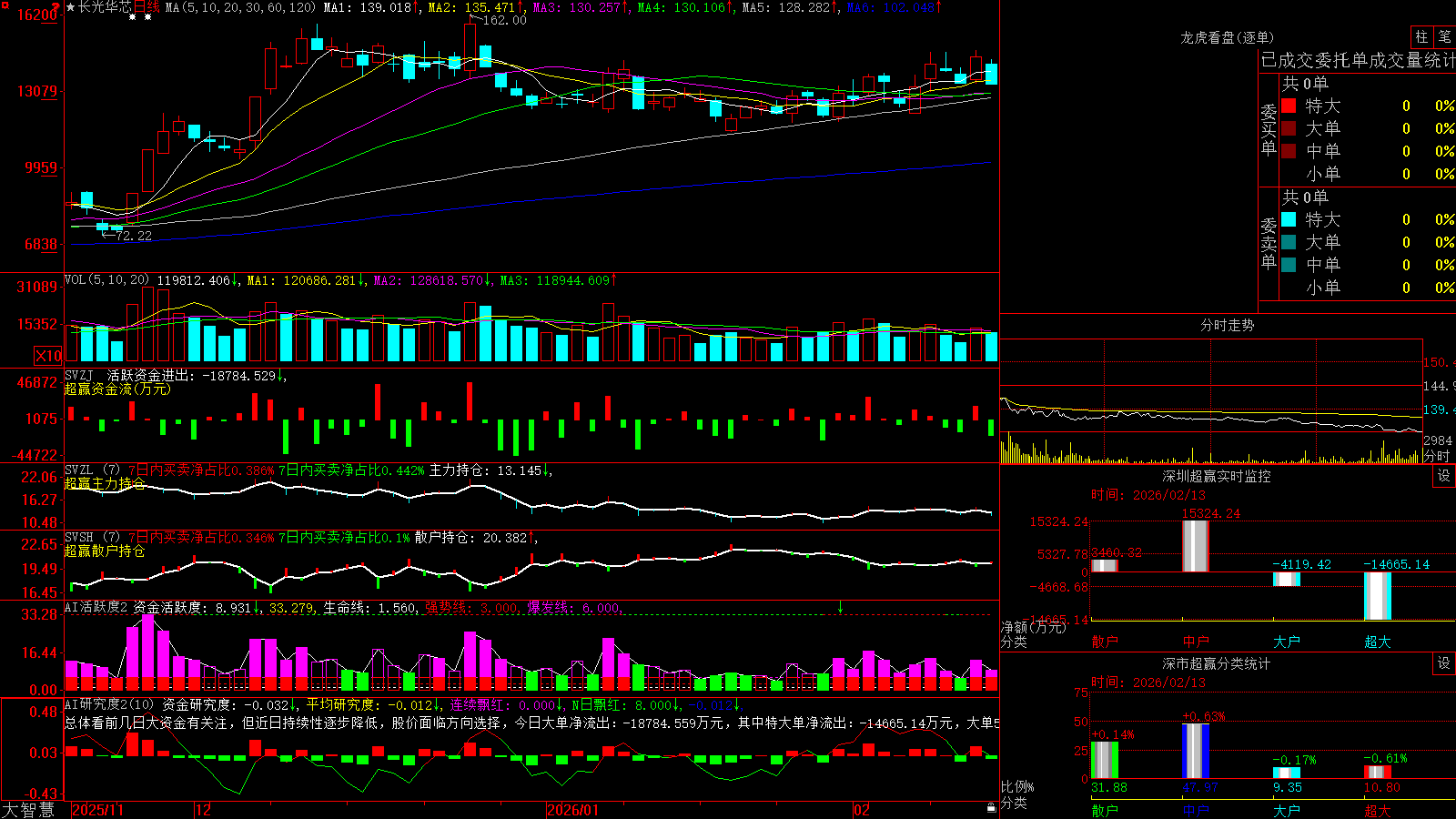
Task: Click the SVZL (7) indicator label
Action: [93, 470]
